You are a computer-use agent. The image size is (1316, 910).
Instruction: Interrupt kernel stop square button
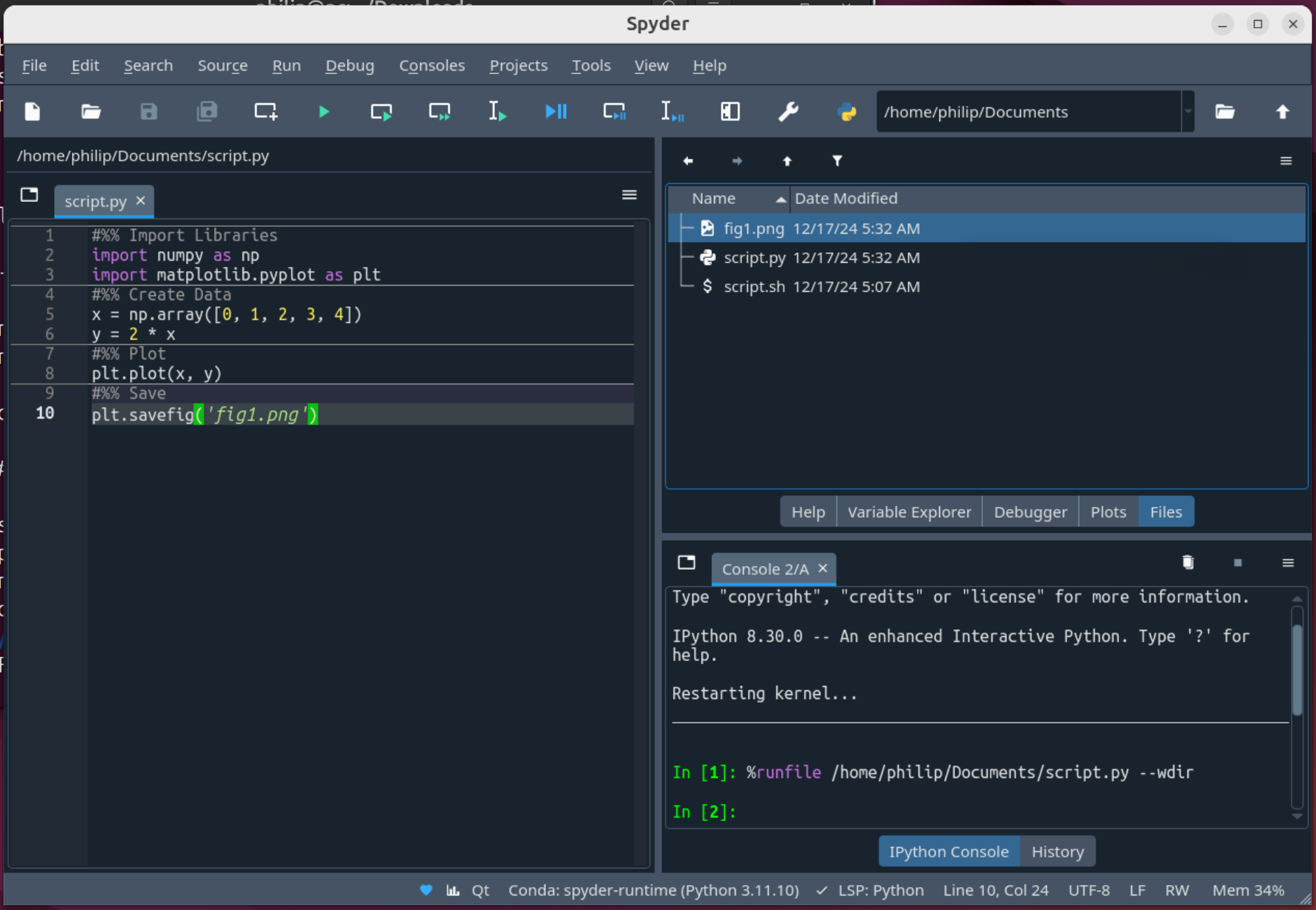tap(1237, 562)
